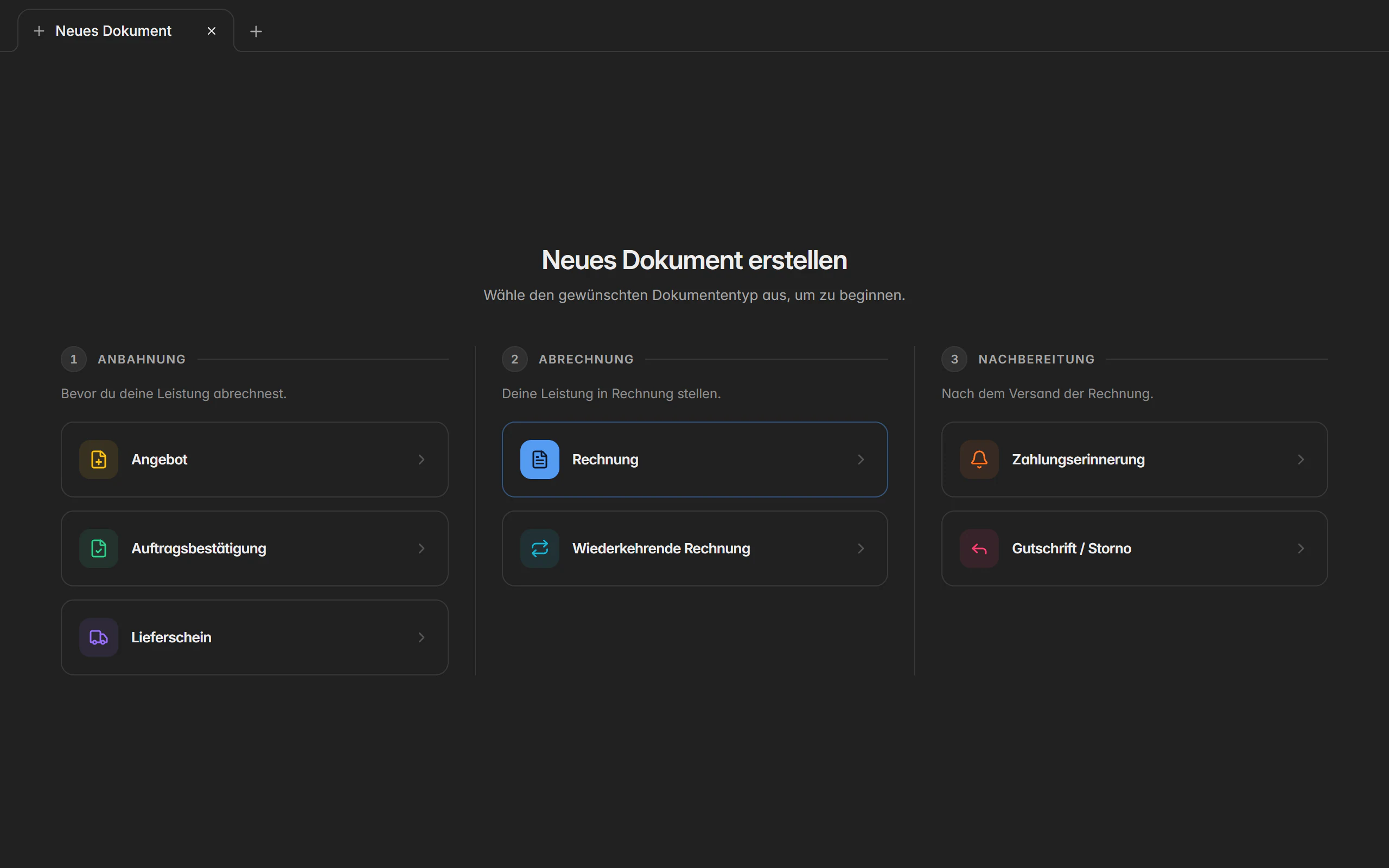Click step number 1 badge for Anbahnung
The width and height of the screenshot is (1389, 868).
[73, 359]
